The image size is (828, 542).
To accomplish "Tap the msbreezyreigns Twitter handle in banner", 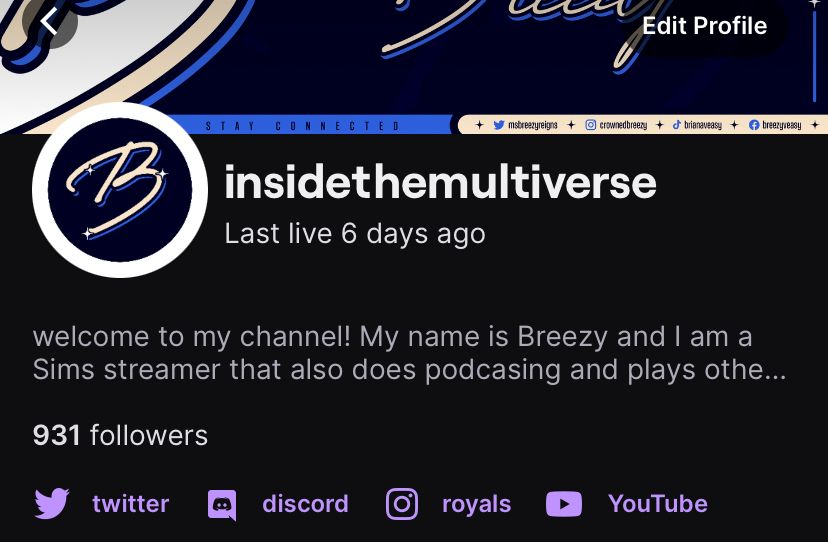I will pos(525,125).
